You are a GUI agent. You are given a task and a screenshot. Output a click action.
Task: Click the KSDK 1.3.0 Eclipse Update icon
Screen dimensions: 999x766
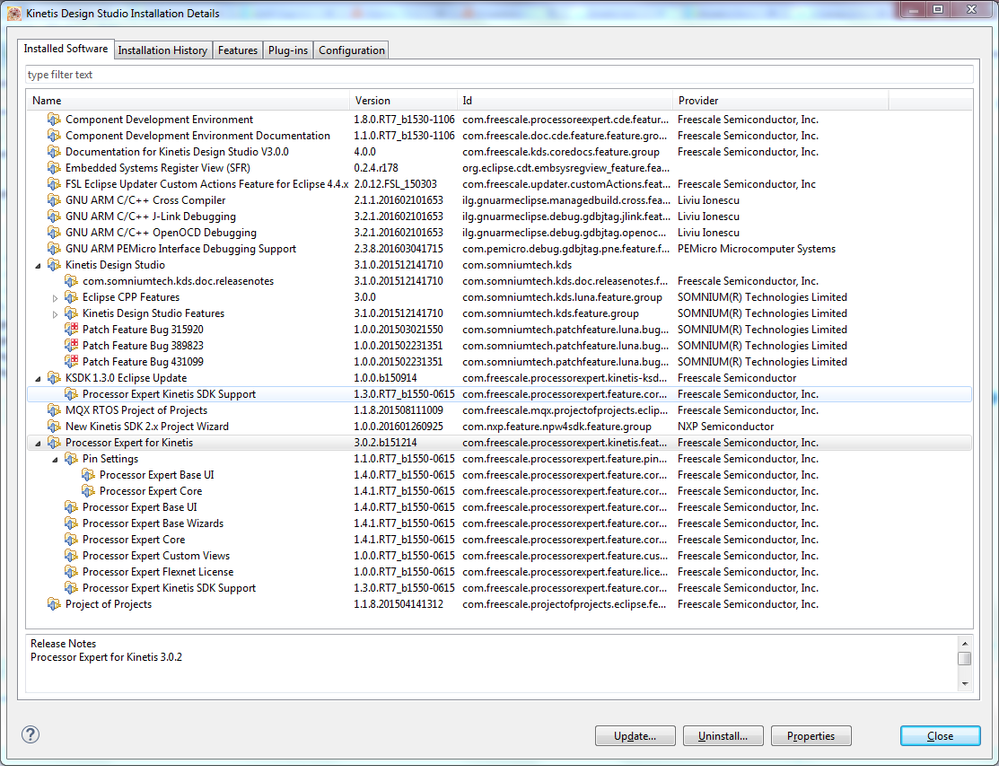point(54,378)
